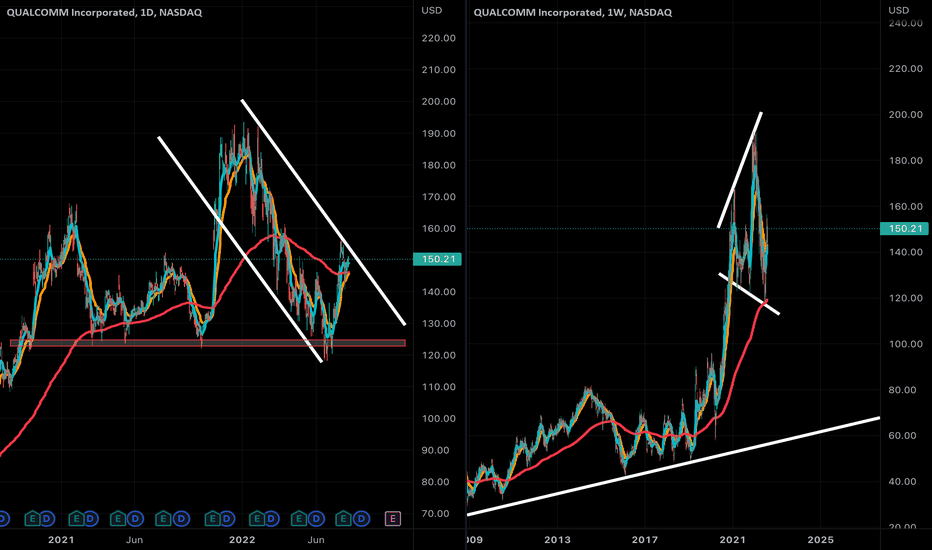Image resolution: width=932 pixels, height=550 pixels.
Task: Click the 150.21 price tag on weekly chart
Action: [904, 228]
